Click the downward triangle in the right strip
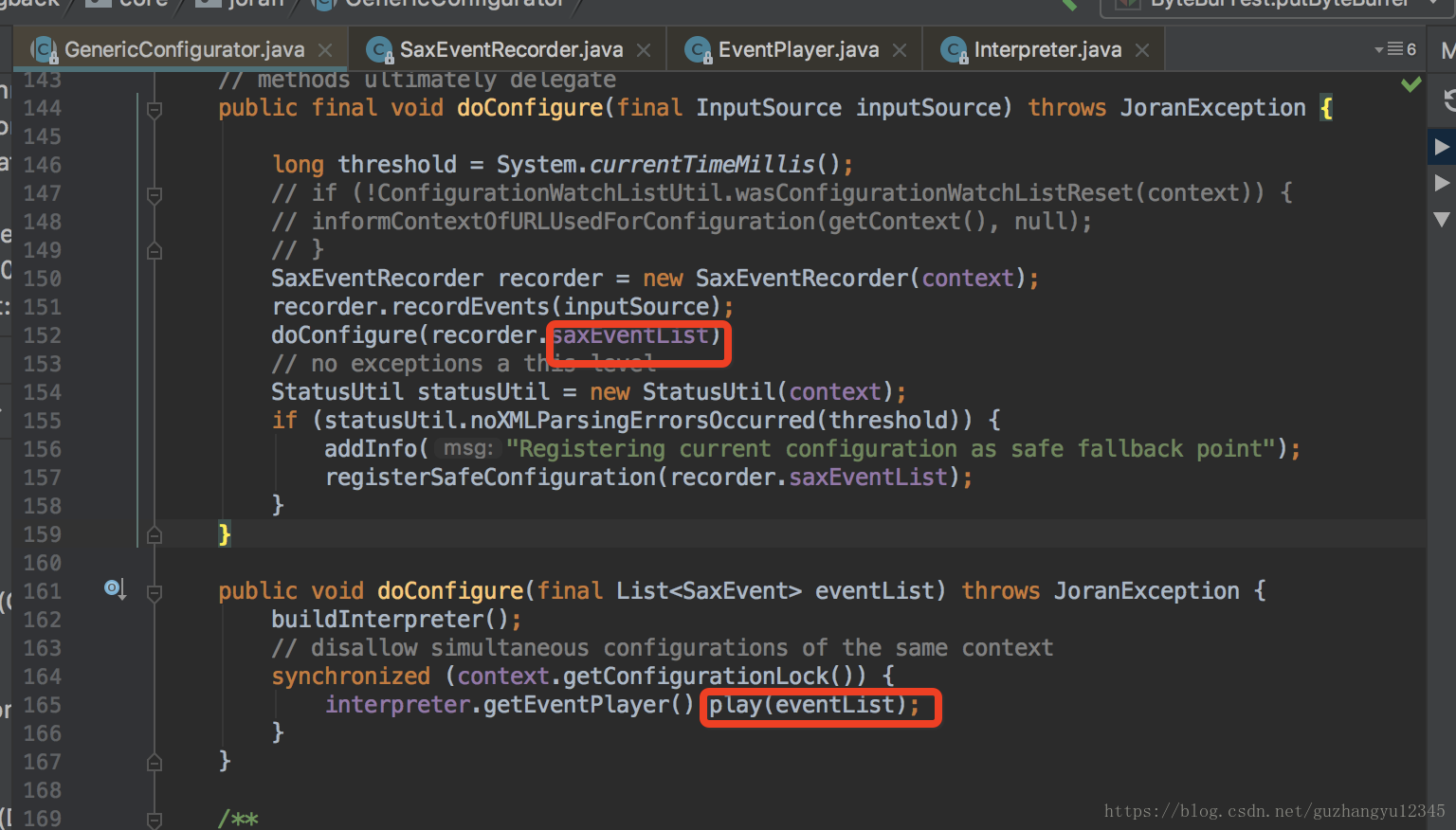1456x830 pixels. tap(1442, 220)
